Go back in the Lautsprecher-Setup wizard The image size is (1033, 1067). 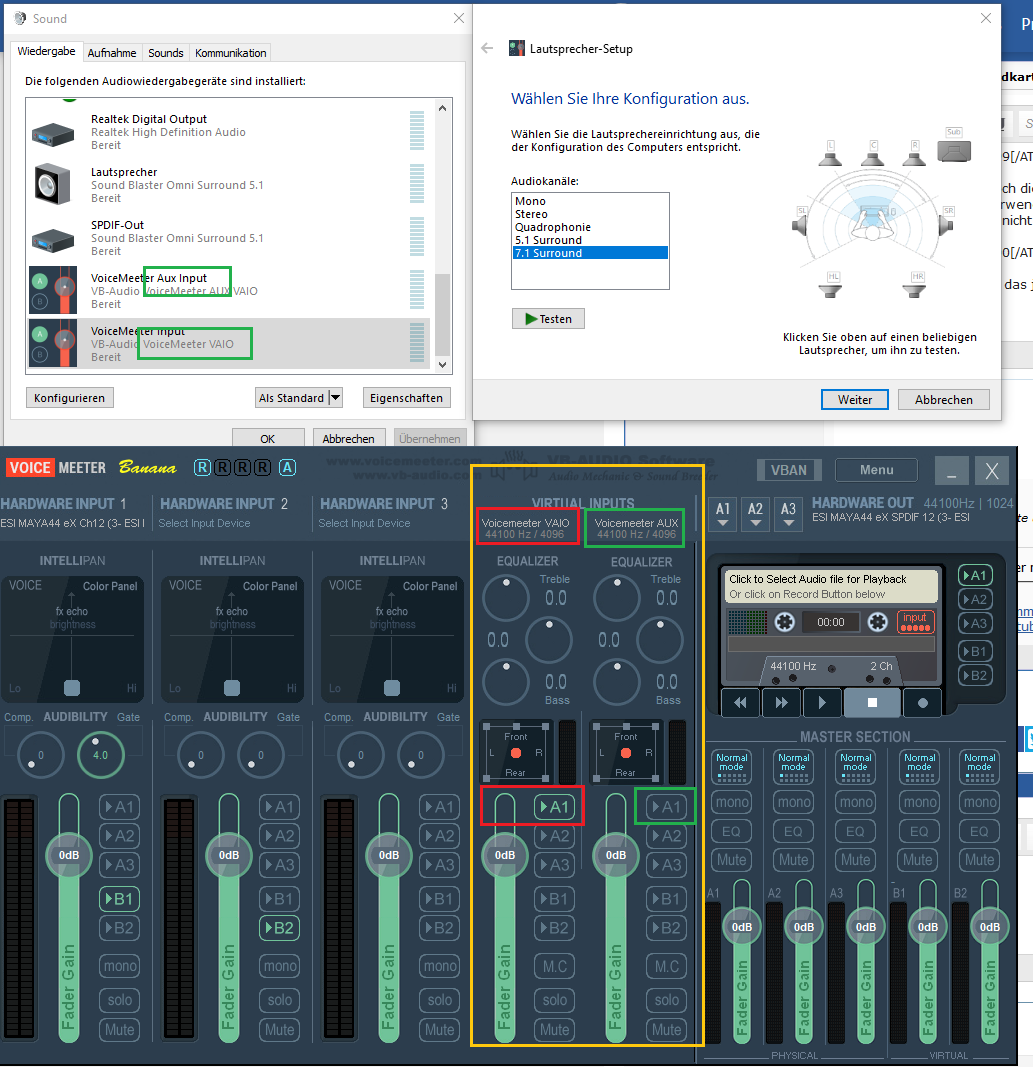[x=487, y=48]
